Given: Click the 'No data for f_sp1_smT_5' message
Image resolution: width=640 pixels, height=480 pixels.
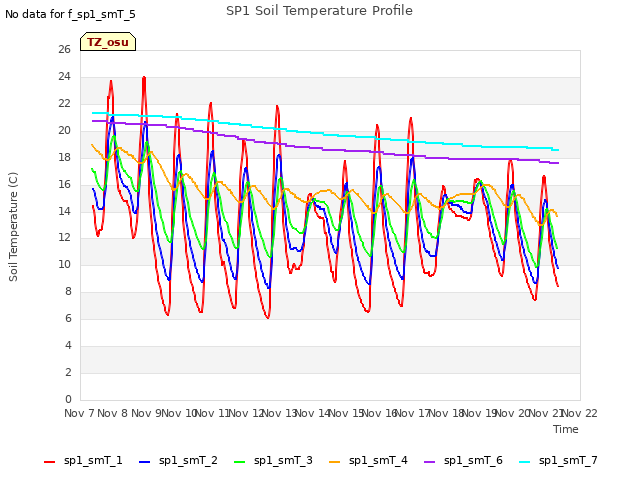Looking at the screenshot, I should pyautogui.click(x=70, y=14).
